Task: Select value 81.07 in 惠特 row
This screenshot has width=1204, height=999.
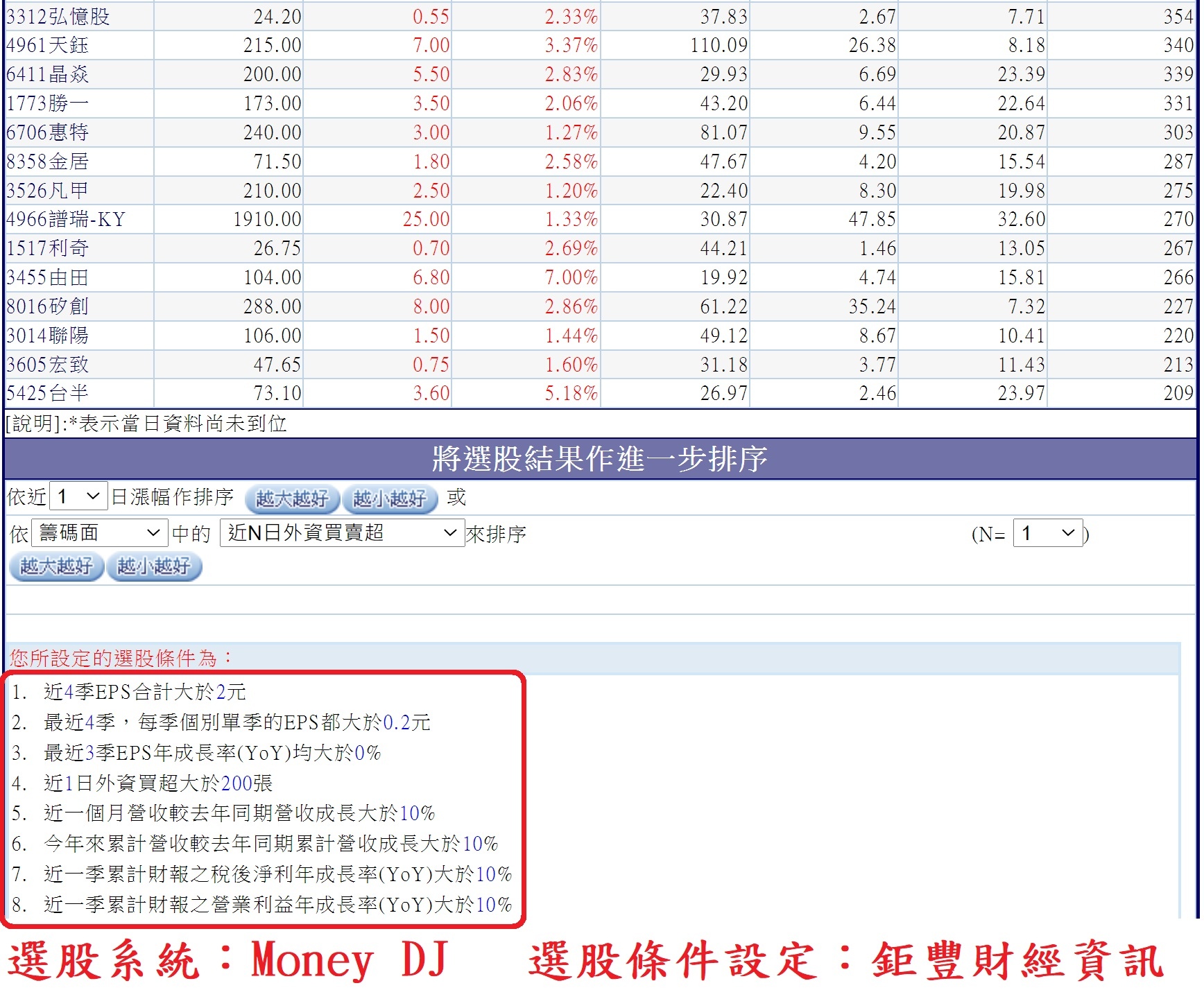Action: tap(724, 132)
